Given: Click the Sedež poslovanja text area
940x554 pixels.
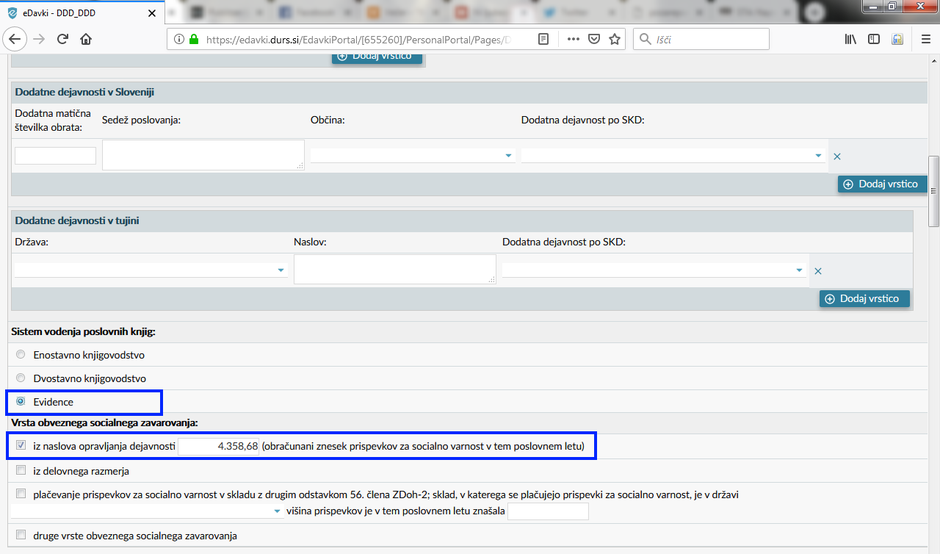Looking at the screenshot, I should coord(203,155).
